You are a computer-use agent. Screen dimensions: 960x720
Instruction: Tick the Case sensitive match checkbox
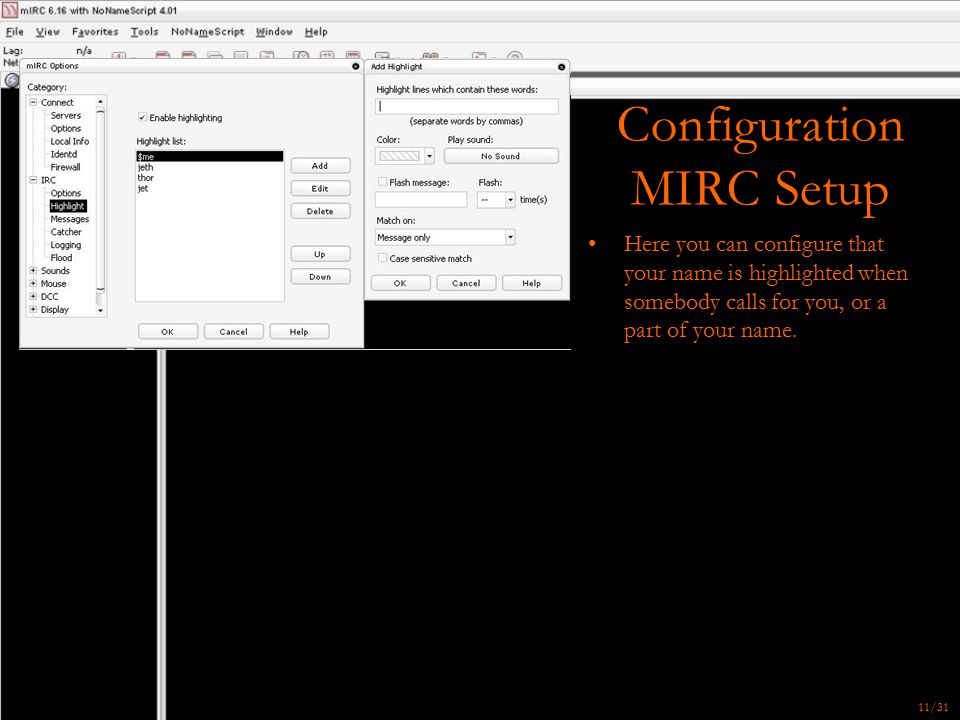pyautogui.click(x=383, y=258)
